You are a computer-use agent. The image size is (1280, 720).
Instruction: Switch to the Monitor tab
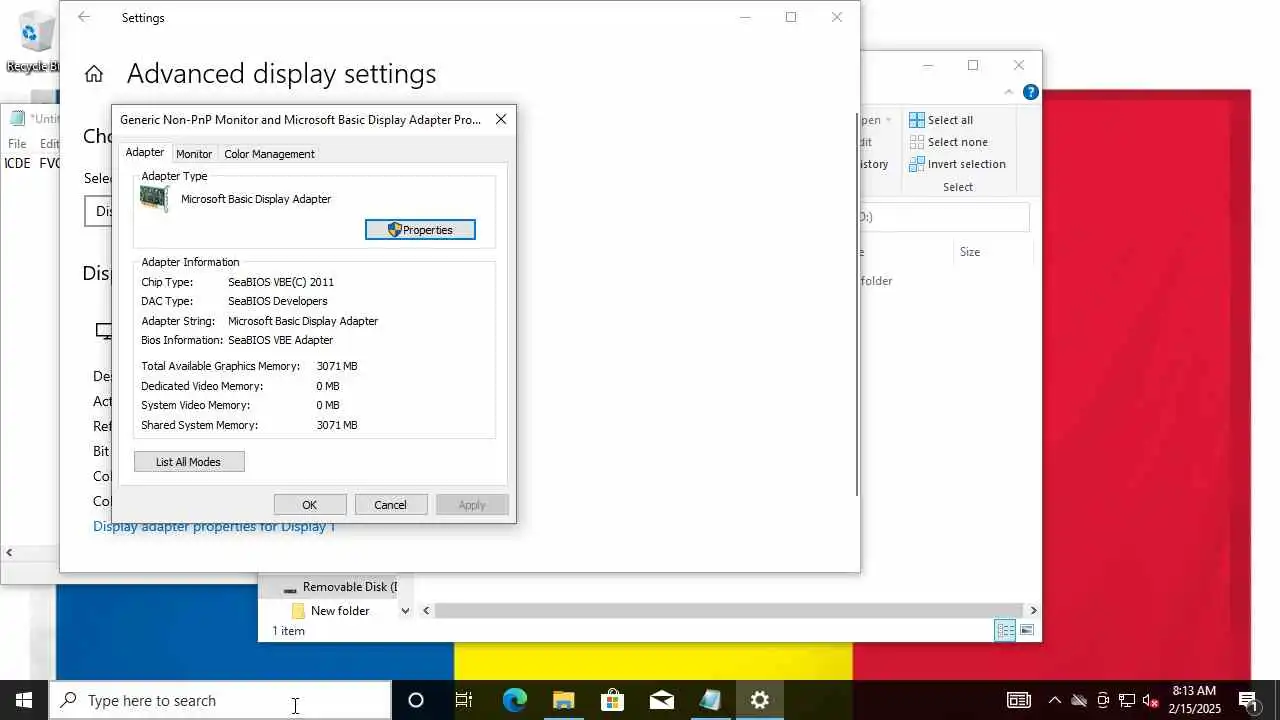194,154
